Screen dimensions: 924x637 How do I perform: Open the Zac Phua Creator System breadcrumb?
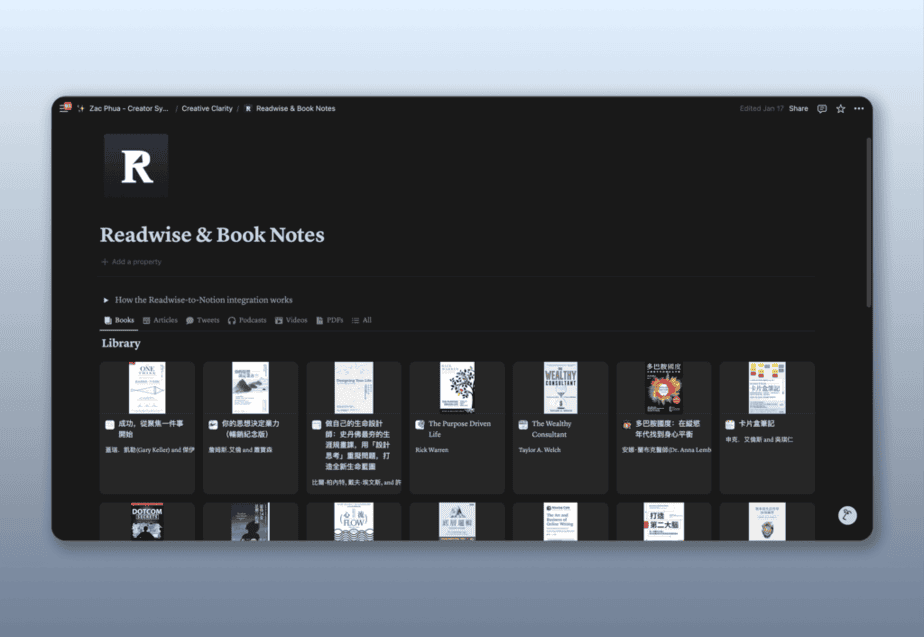pyautogui.click(x=128, y=108)
